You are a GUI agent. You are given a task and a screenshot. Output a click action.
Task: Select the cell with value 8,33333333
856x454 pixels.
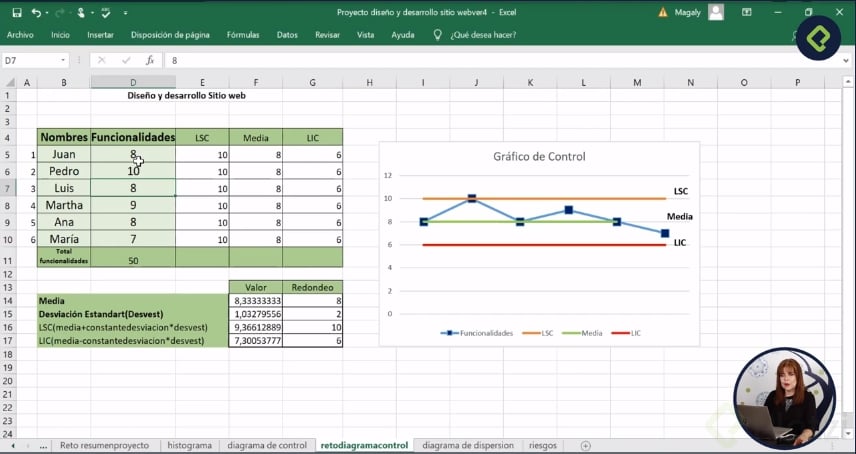coord(255,301)
